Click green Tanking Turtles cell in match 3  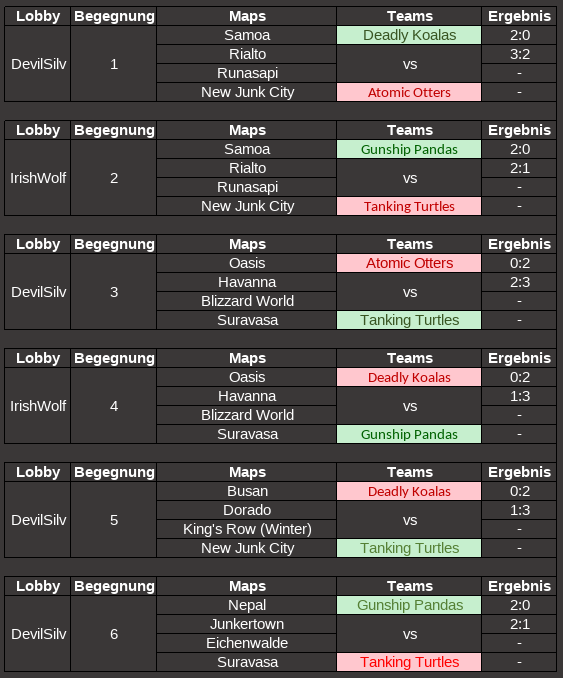click(x=409, y=320)
